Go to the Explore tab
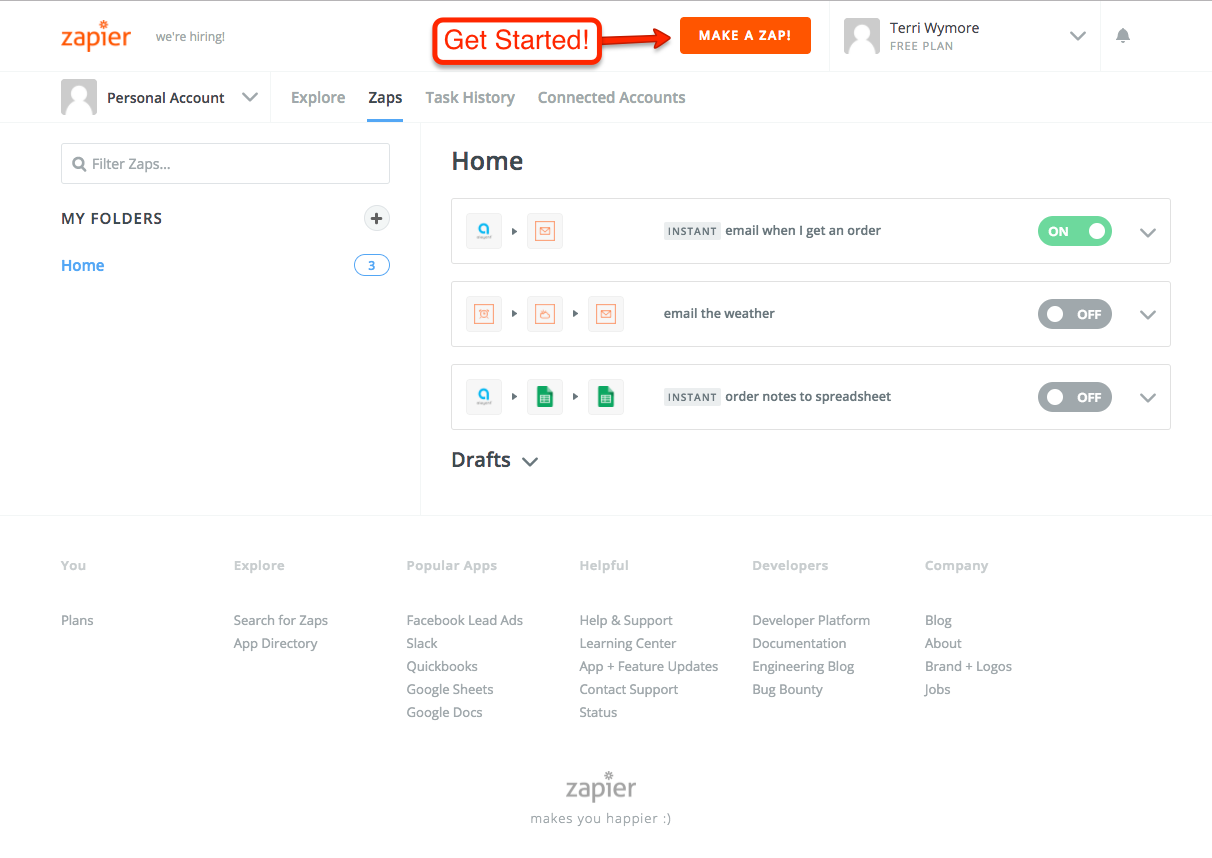This screenshot has width=1212, height=858. (318, 97)
